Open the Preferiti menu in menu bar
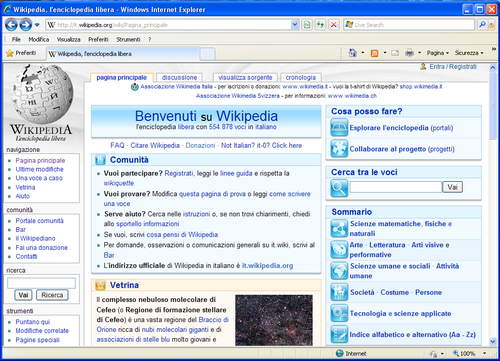 pos(98,39)
